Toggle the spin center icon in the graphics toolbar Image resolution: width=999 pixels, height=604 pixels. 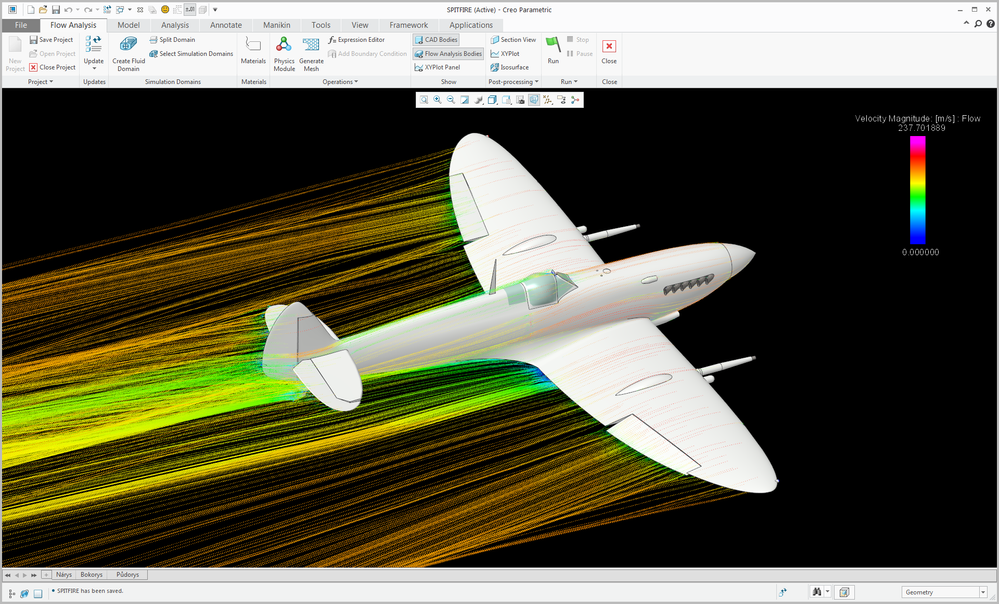tap(575, 99)
